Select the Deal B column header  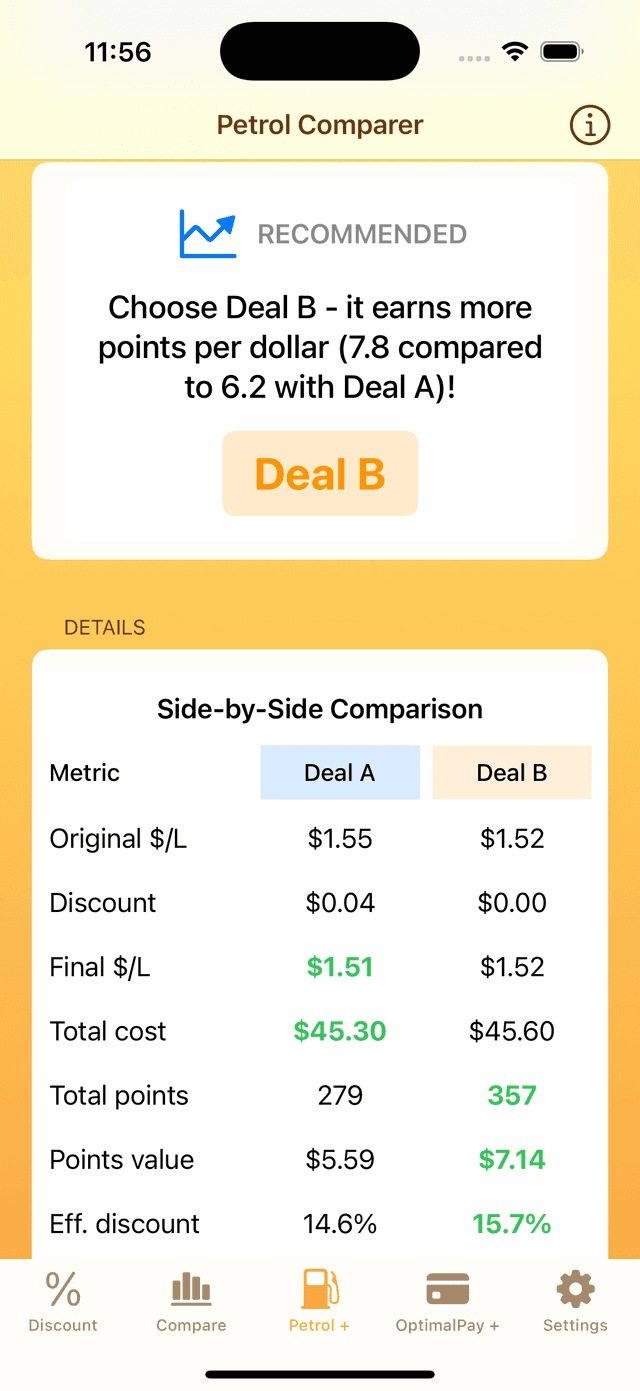512,773
